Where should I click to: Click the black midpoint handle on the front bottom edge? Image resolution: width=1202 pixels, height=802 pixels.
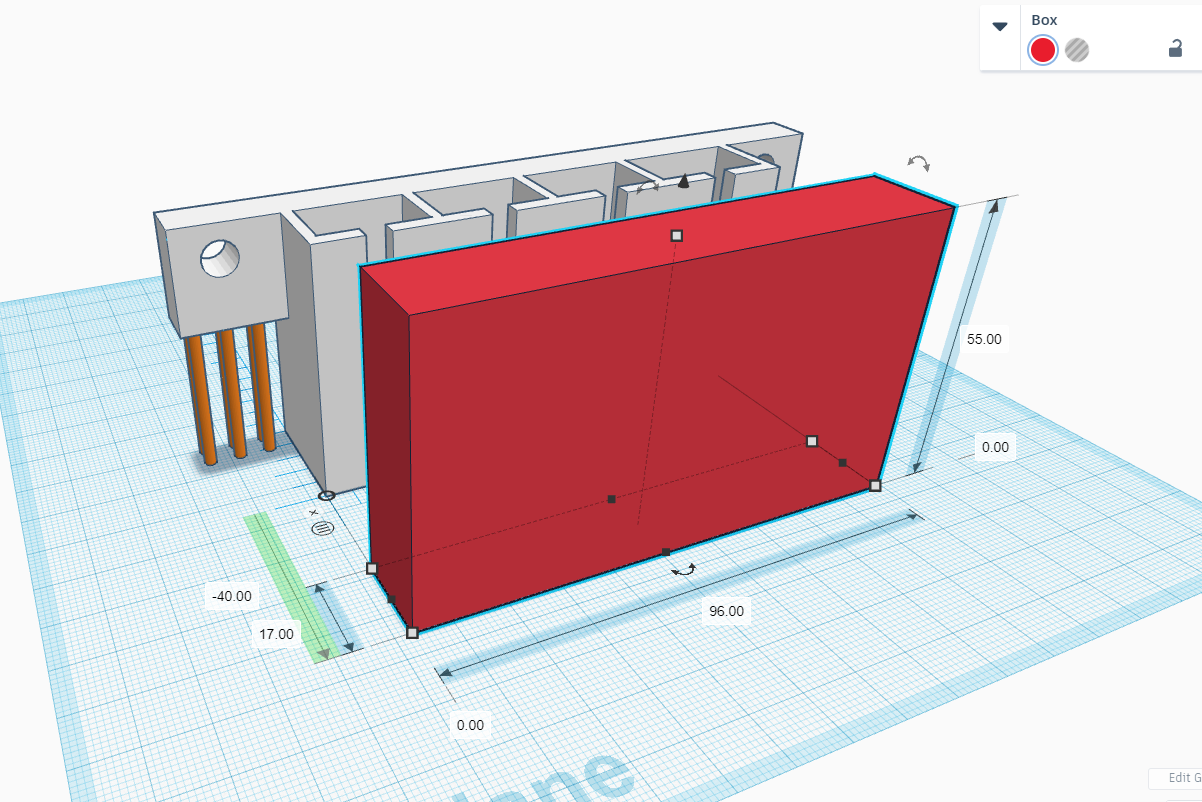click(666, 551)
